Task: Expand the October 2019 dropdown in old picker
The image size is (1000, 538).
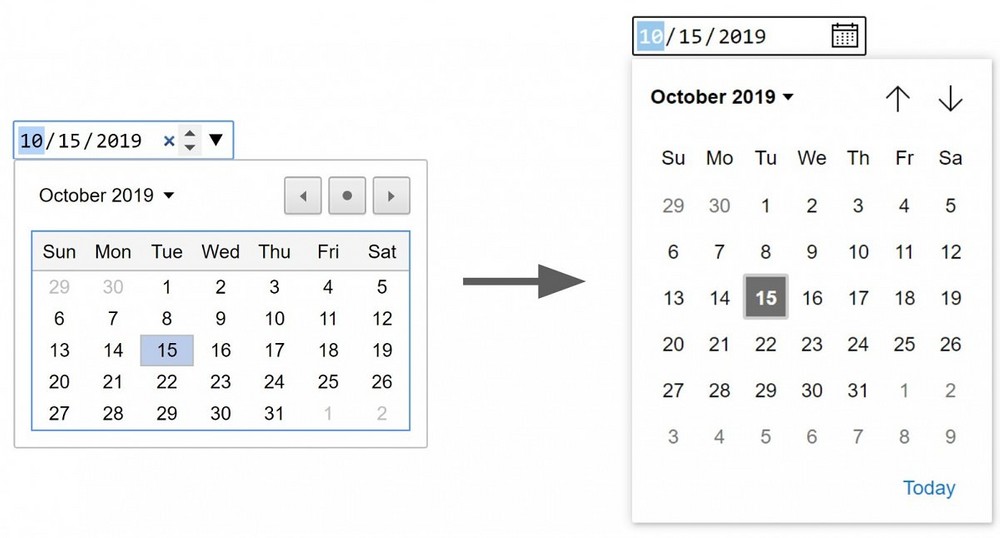Action: pyautogui.click(x=106, y=196)
